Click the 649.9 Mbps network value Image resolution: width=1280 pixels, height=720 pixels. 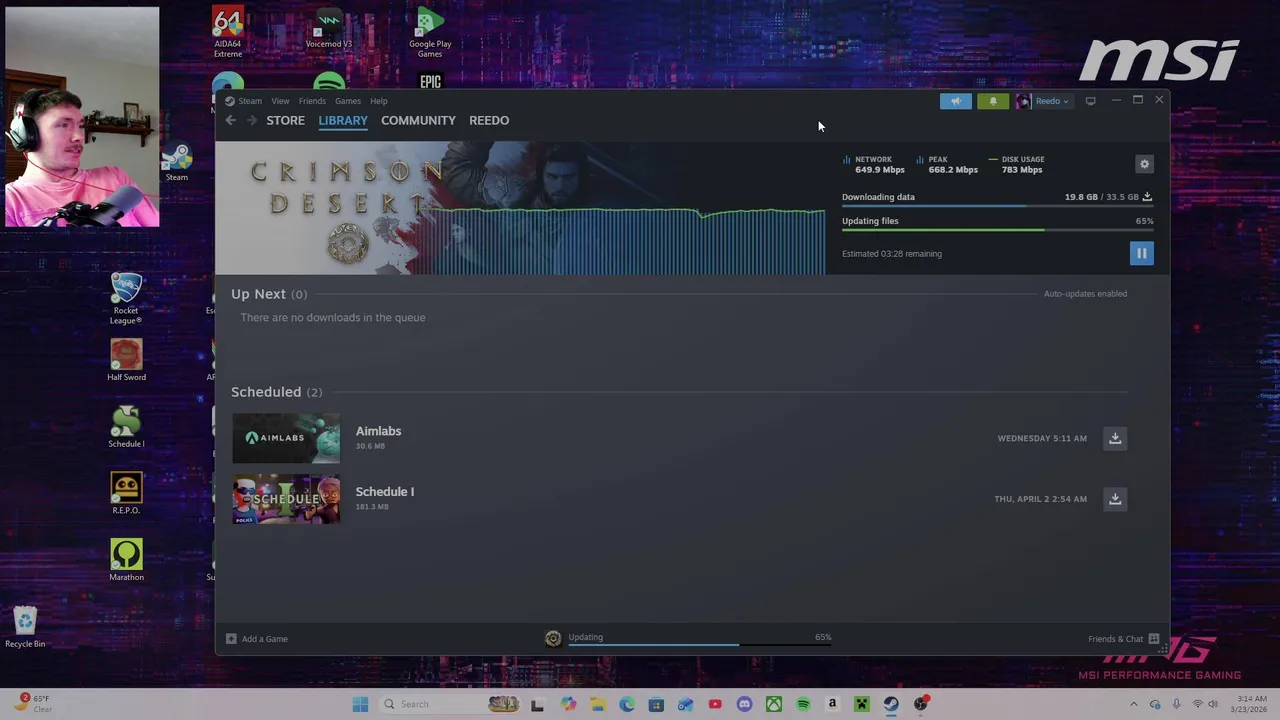[x=880, y=170]
